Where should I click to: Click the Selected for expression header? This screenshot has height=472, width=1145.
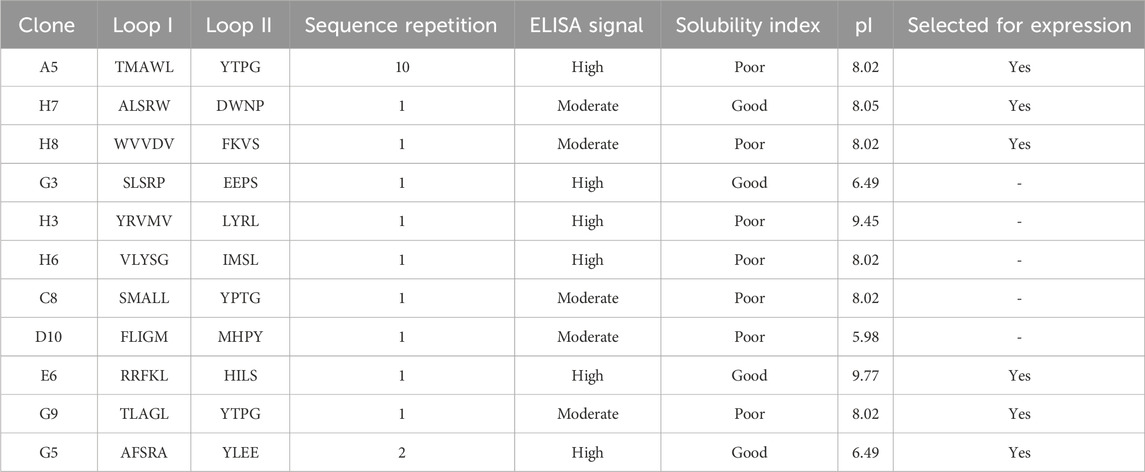(x=1019, y=26)
